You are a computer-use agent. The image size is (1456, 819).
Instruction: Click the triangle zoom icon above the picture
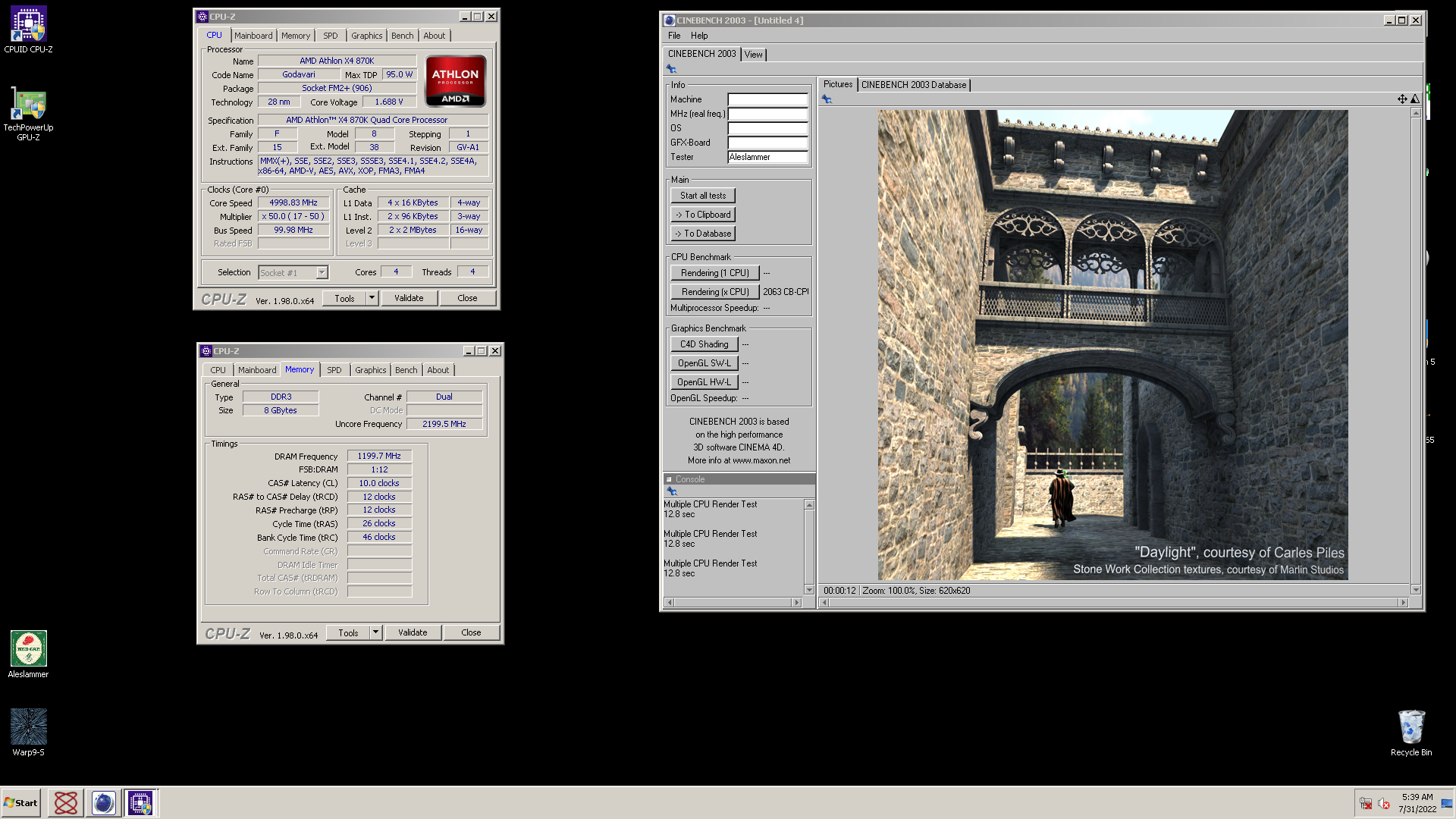tap(1415, 99)
